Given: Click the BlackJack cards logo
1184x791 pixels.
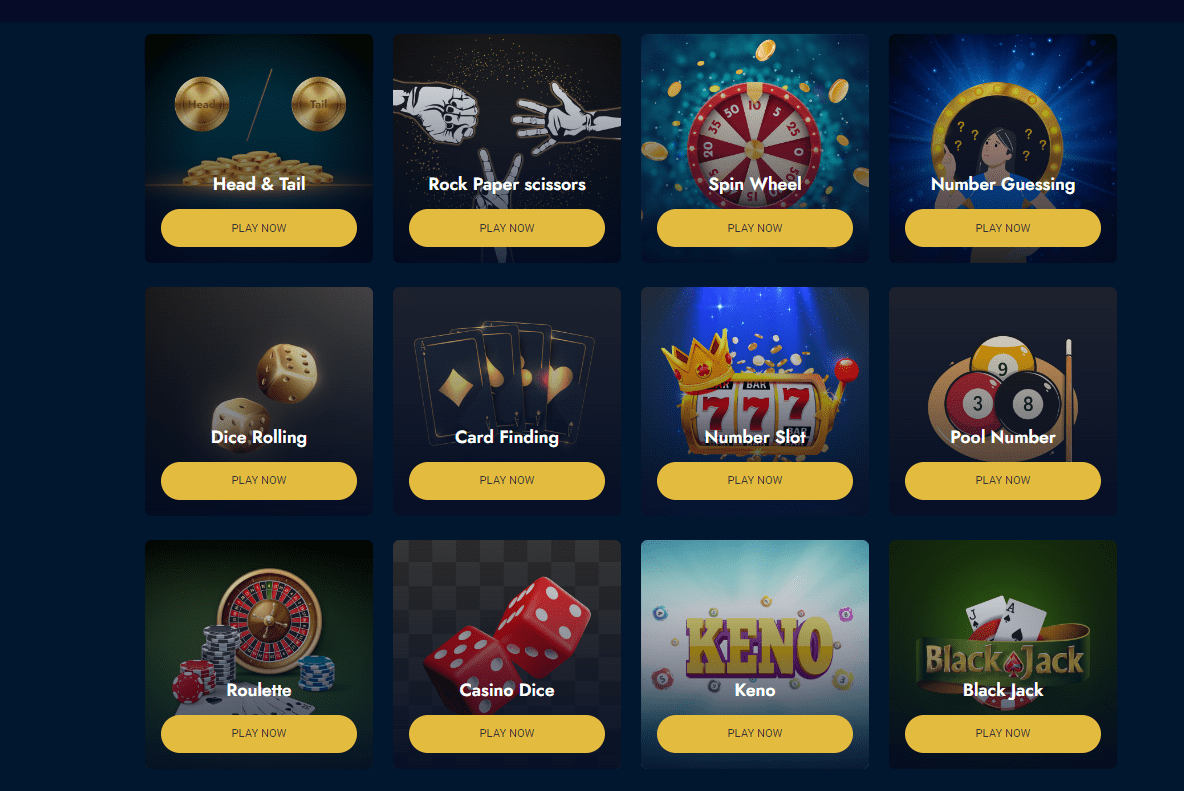Looking at the screenshot, I should coord(1003,651).
